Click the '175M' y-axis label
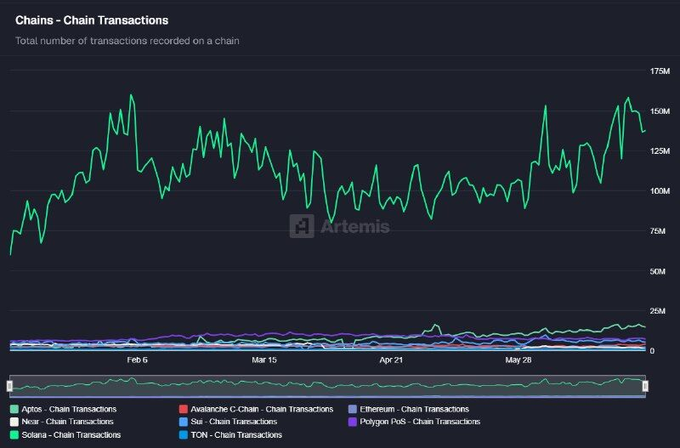This screenshot has width=680, height=448. (660, 71)
